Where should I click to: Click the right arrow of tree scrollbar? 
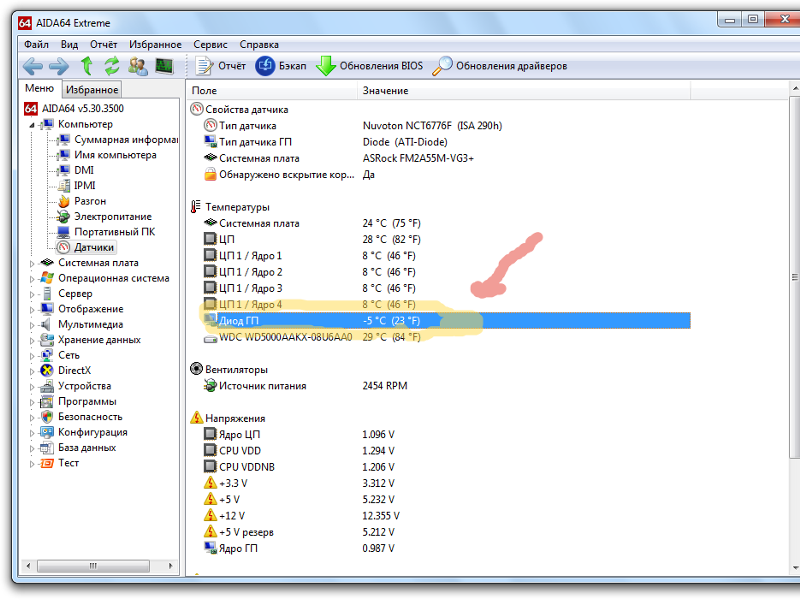170,566
